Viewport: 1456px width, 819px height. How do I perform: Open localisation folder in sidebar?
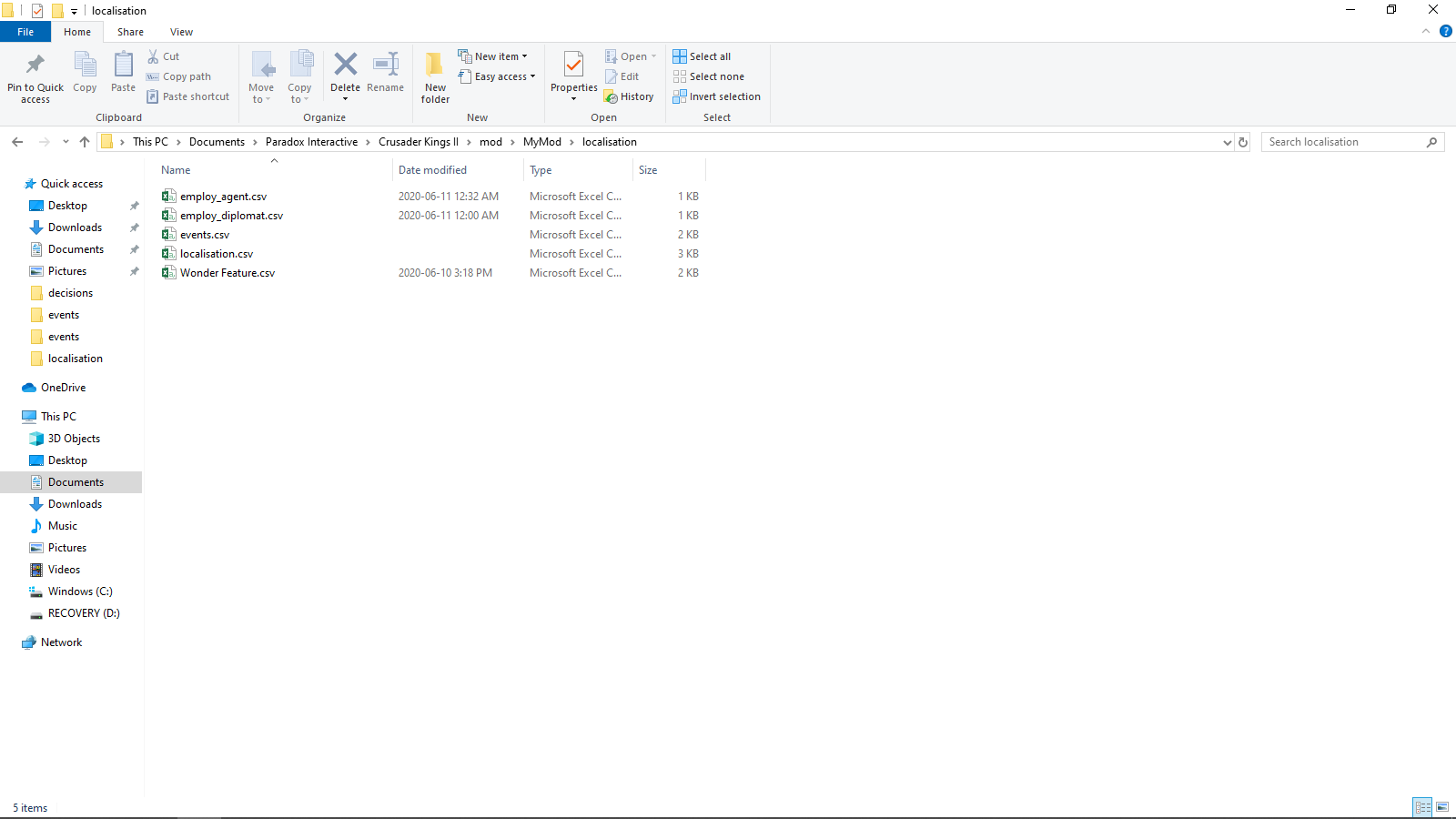click(75, 359)
